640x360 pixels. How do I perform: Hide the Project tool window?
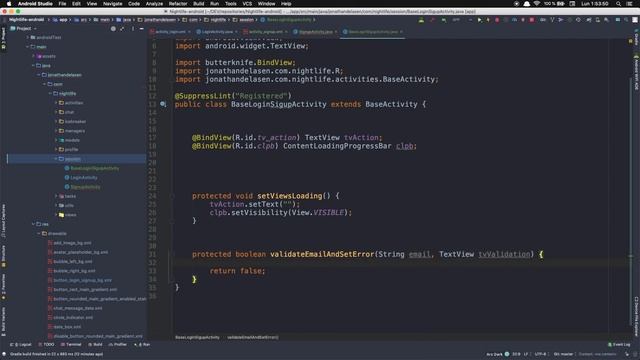pyautogui.click(x=142, y=29)
